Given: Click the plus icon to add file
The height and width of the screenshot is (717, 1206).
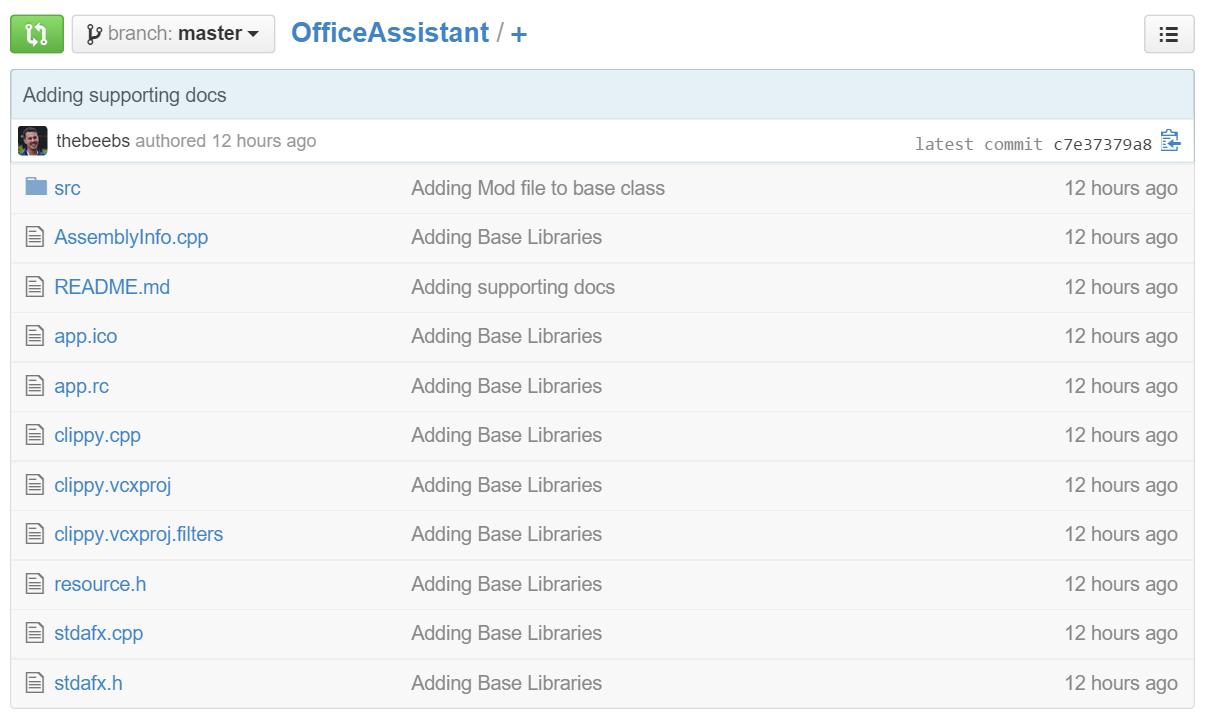Looking at the screenshot, I should pyautogui.click(x=519, y=34).
